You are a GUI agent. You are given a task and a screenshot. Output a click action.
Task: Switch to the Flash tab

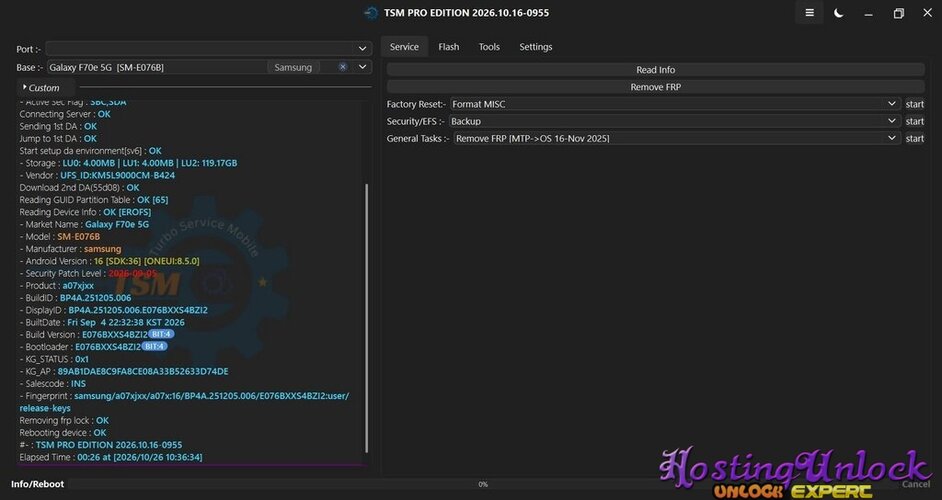(x=449, y=46)
